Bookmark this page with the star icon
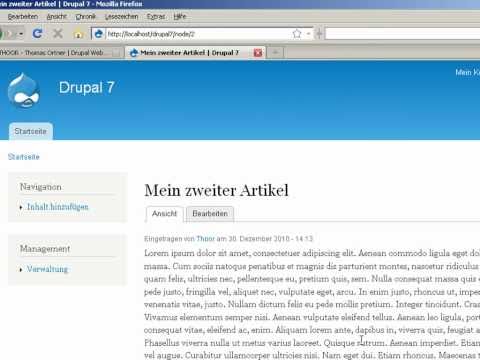Screen dimensions: 480x360 [x=297, y=34]
